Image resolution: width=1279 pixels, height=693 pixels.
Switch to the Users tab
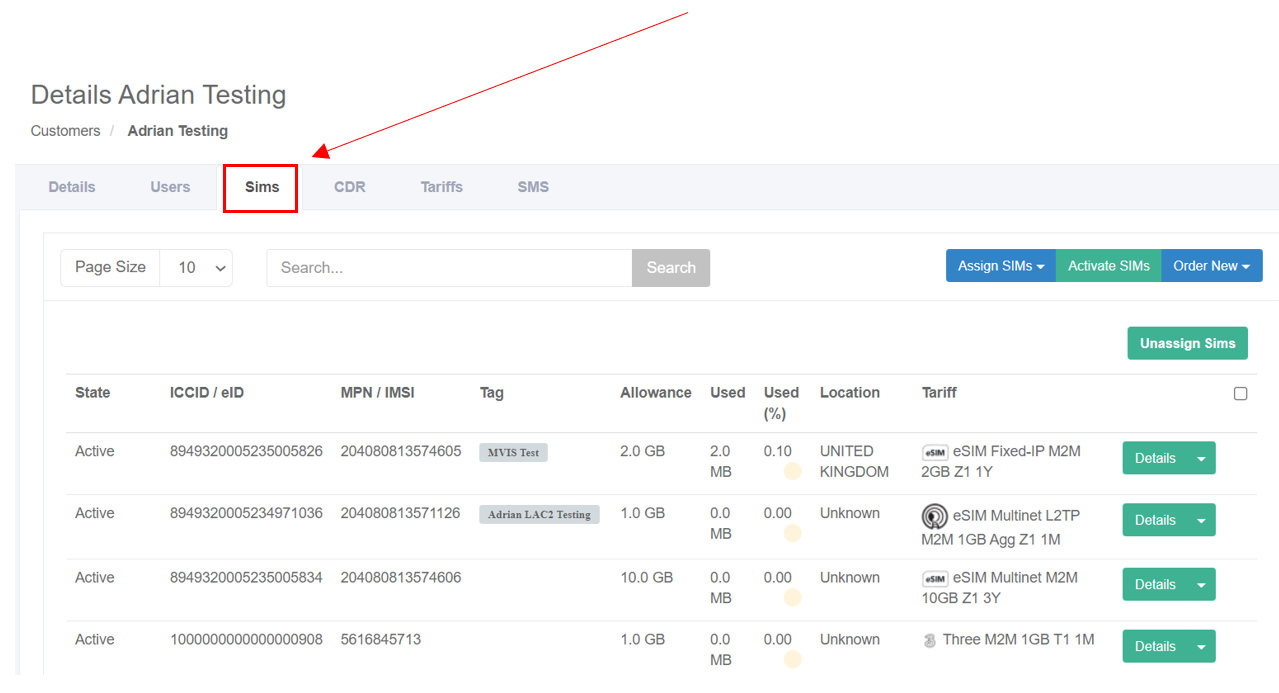click(170, 187)
